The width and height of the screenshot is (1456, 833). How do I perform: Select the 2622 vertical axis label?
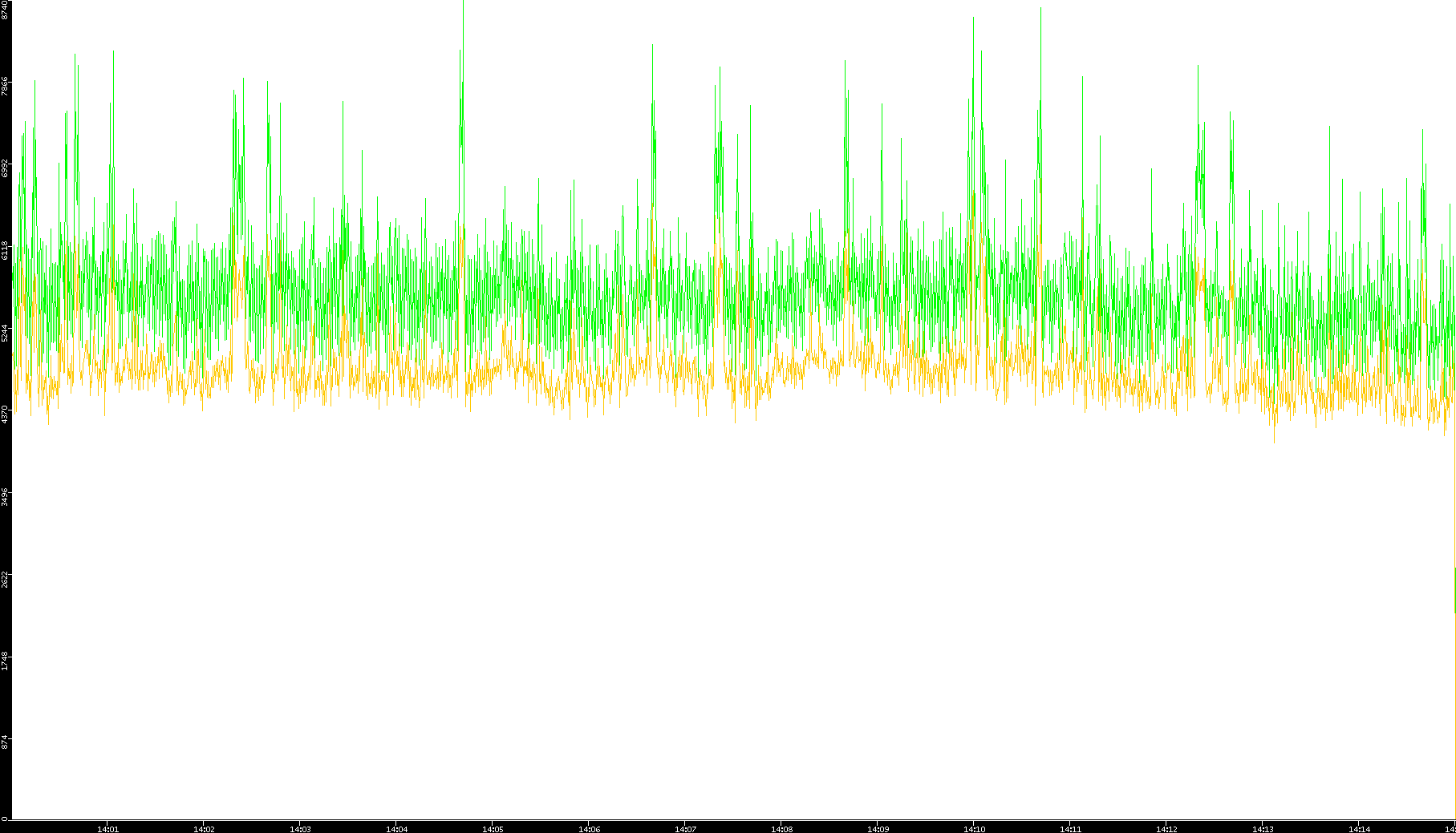click(x=6, y=579)
